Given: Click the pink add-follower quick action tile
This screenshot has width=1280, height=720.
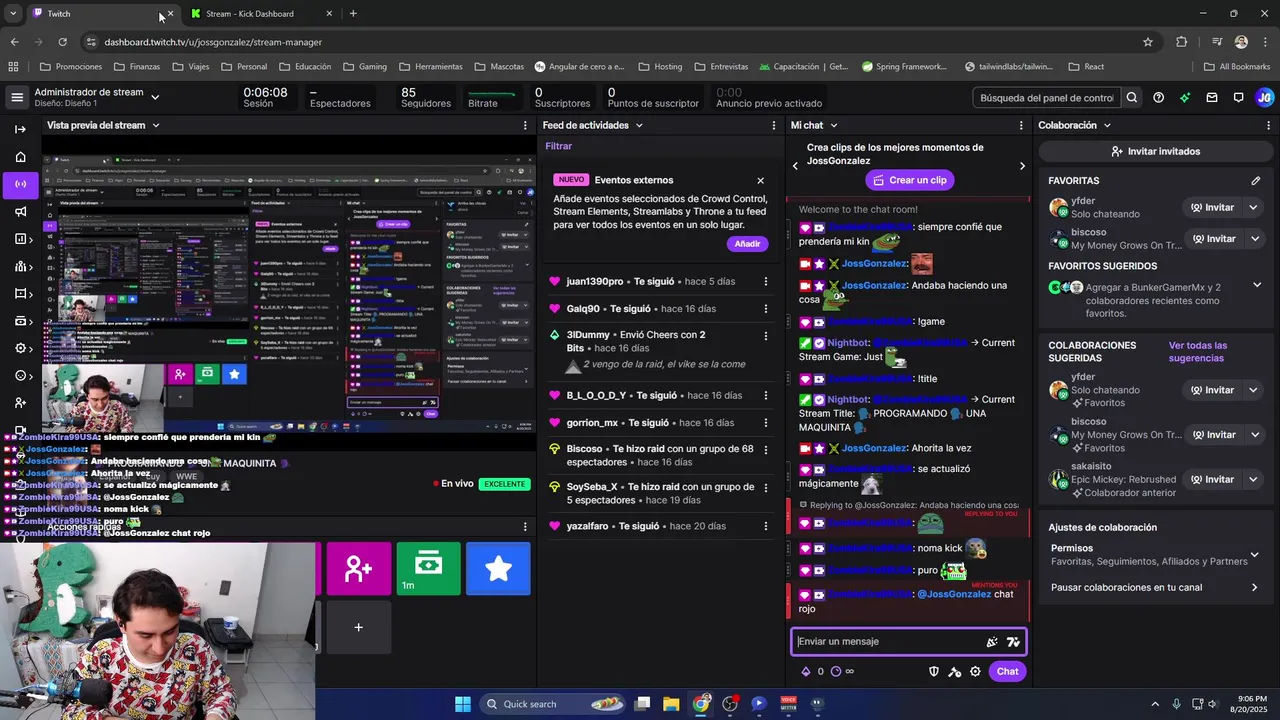Looking at the screenshot, I should click(358, 568).
